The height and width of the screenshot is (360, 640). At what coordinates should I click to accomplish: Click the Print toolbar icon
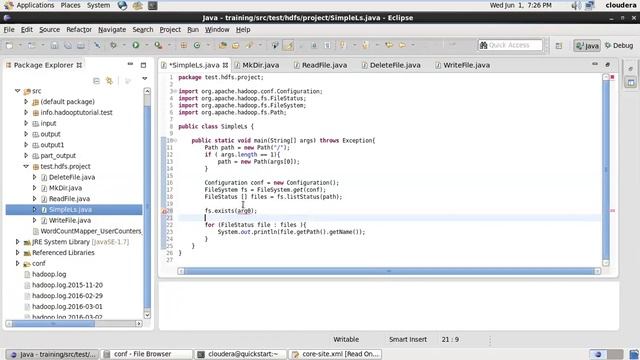click(x=81, y=45)
